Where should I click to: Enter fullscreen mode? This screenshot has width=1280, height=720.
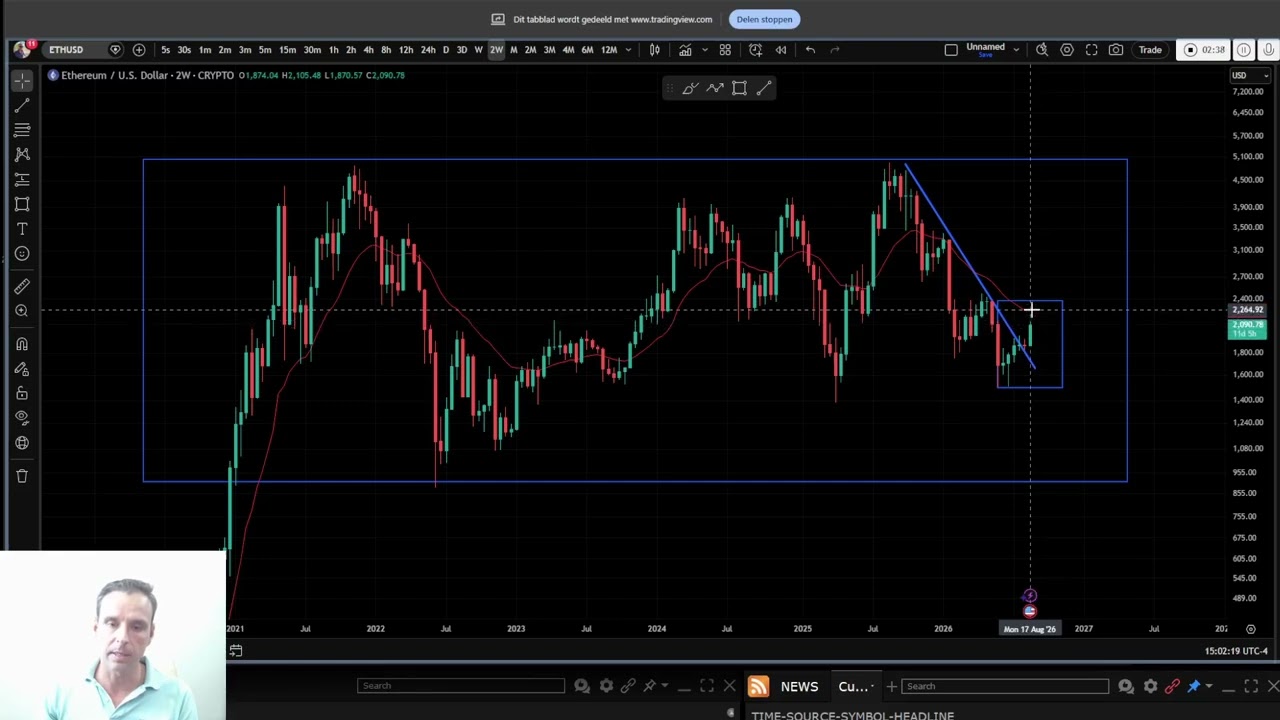(x=1092, y=50)
